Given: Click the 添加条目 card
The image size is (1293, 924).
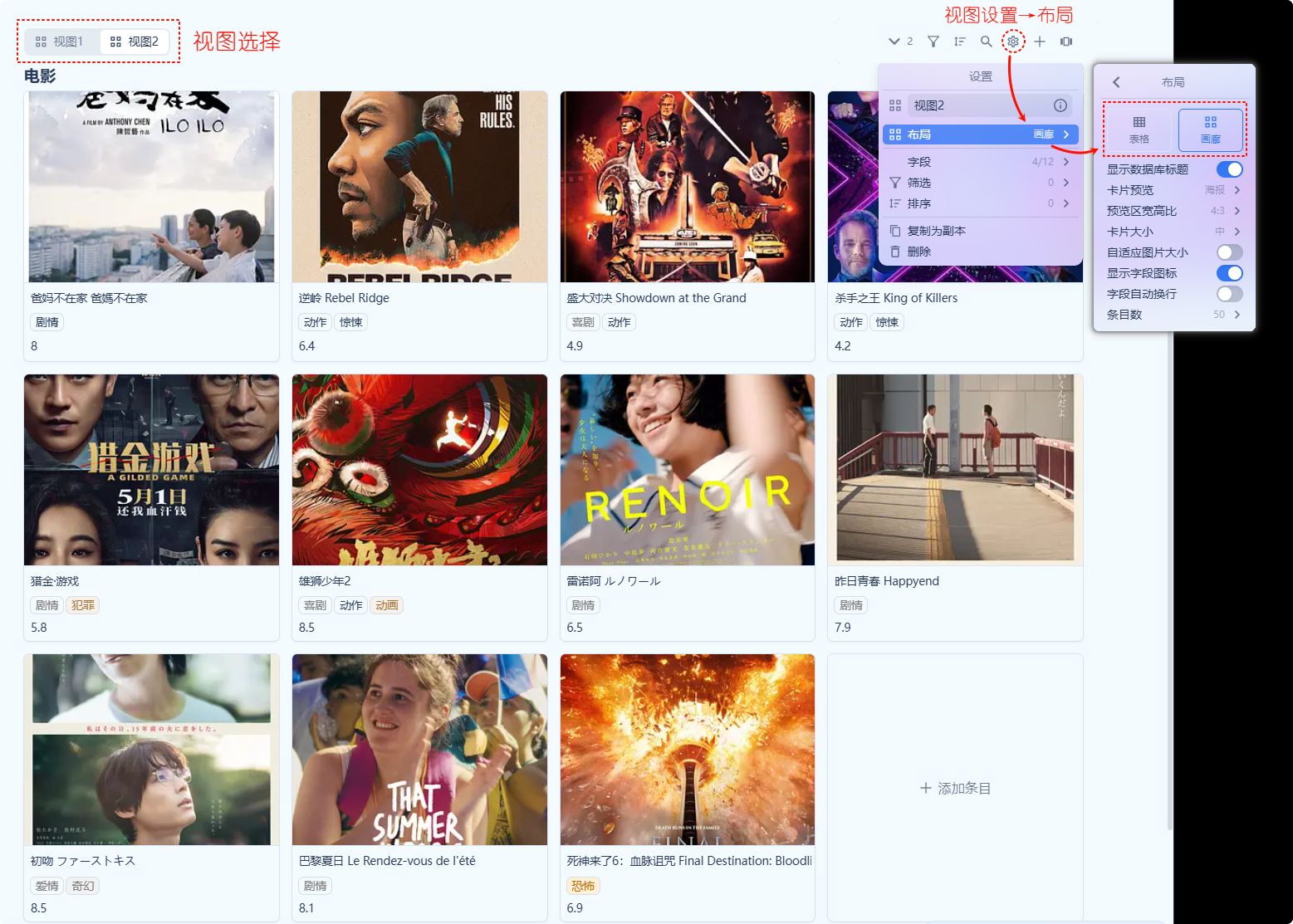Looking at the screenshot, I should coord(955,788).
